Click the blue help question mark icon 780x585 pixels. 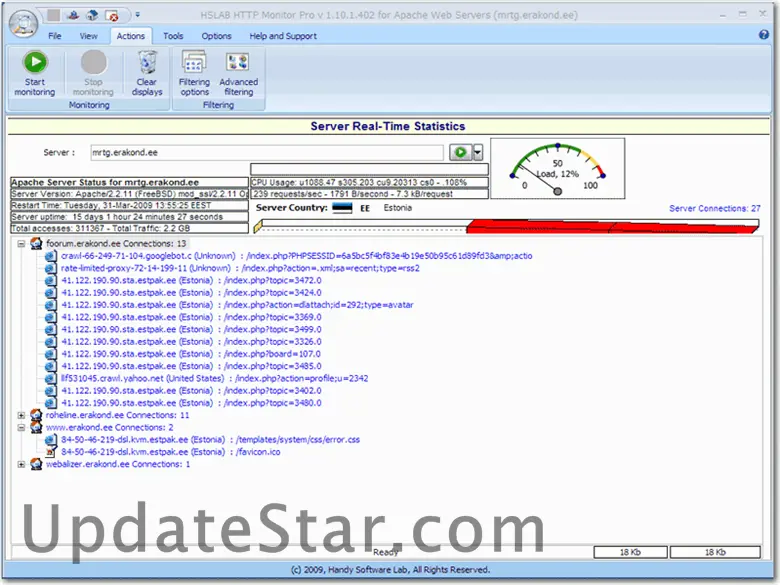tap(764, 34)
